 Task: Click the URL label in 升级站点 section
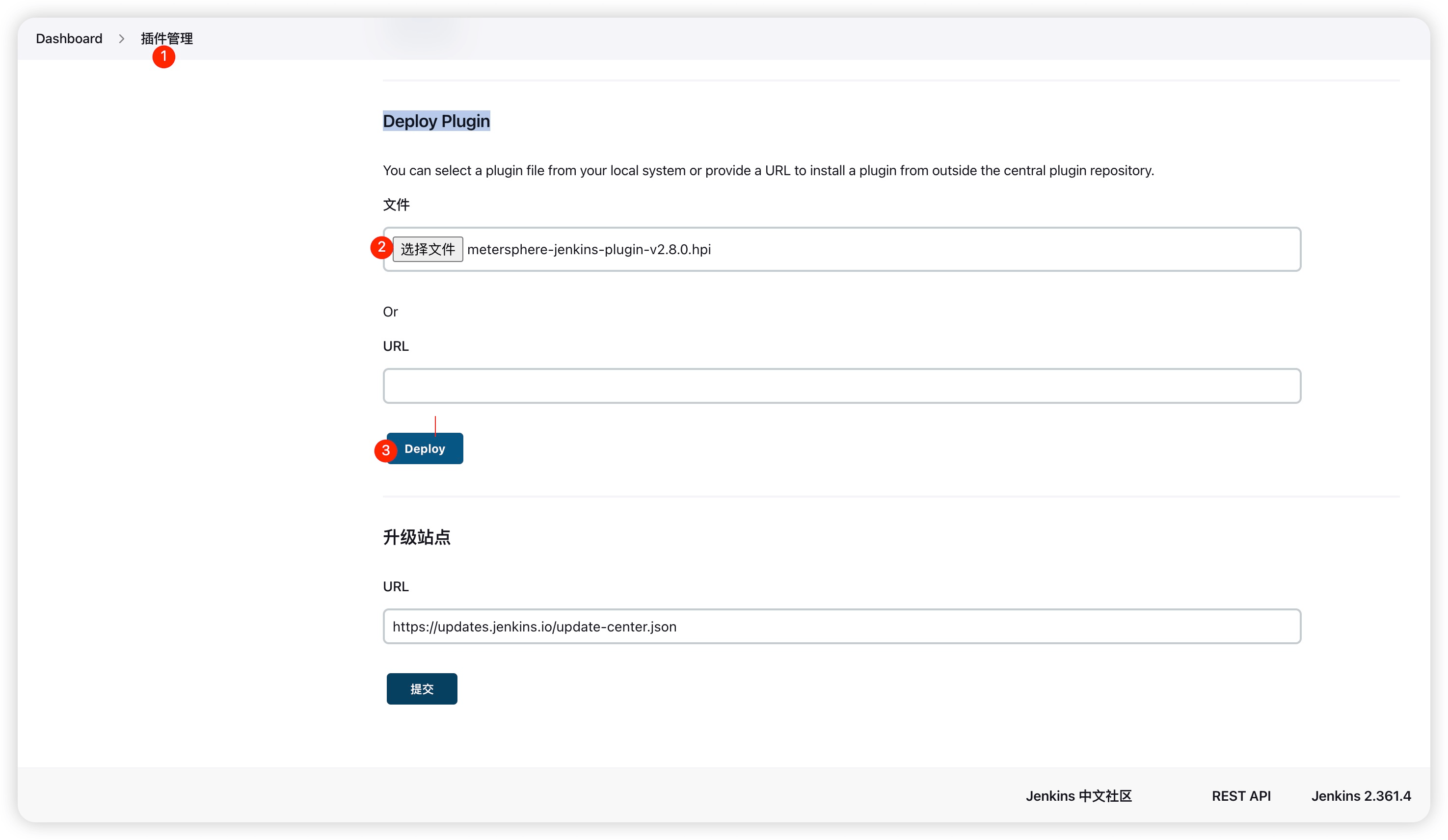click(395, 586)
